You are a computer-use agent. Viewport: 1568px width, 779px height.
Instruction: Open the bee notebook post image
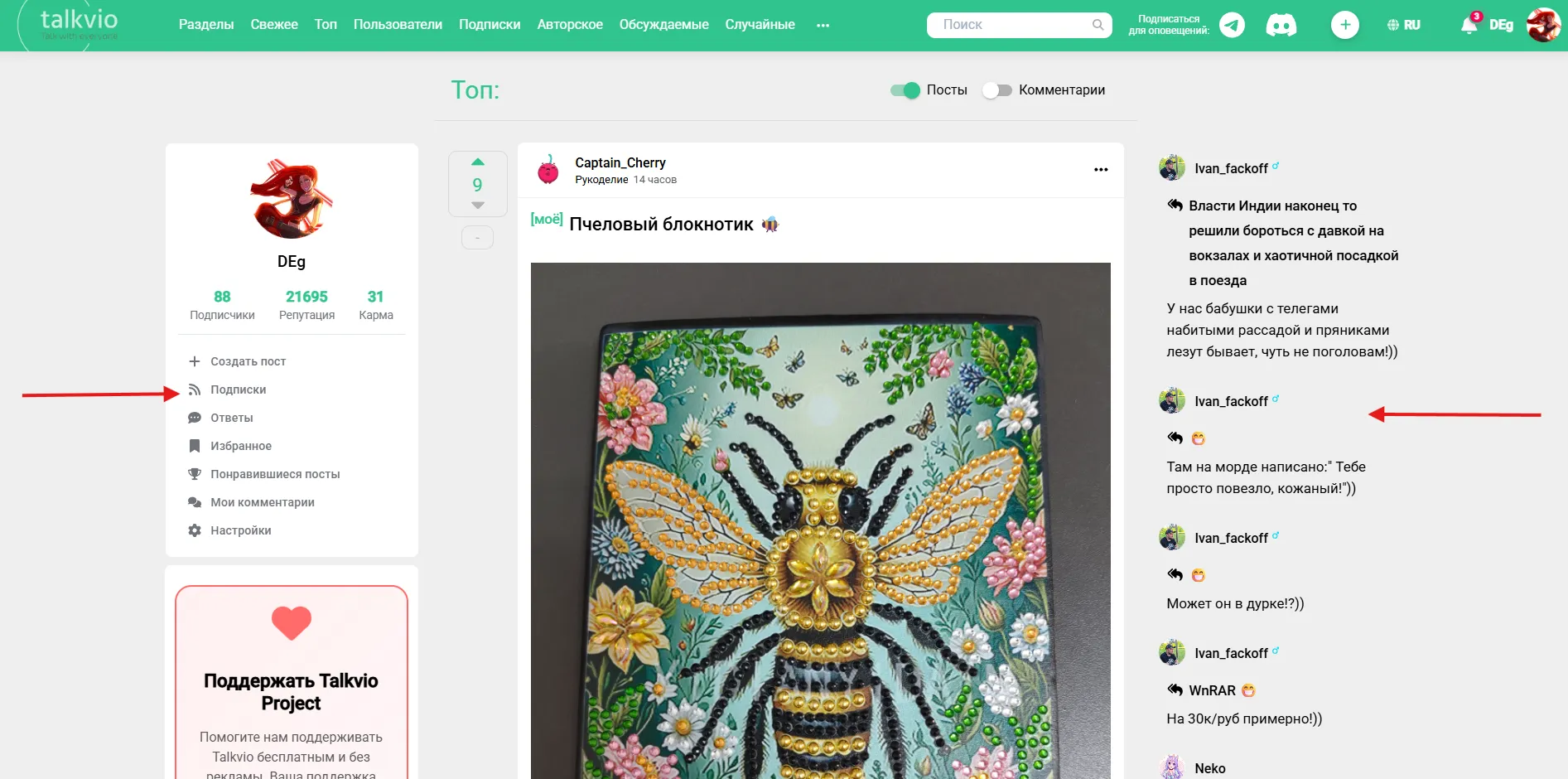821,520
